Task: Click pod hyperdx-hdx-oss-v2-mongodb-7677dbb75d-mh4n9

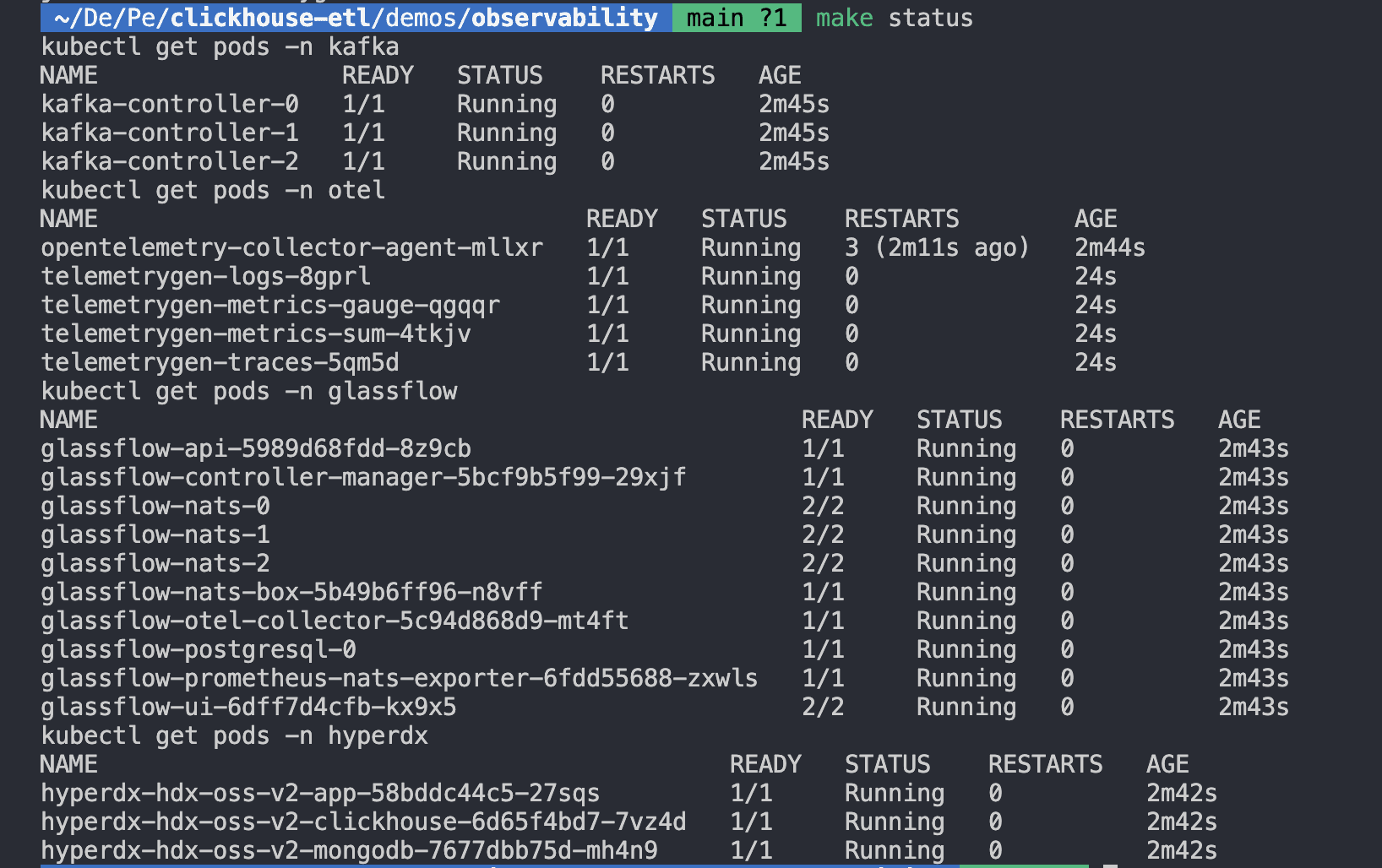Action: (x=350, y=850)
